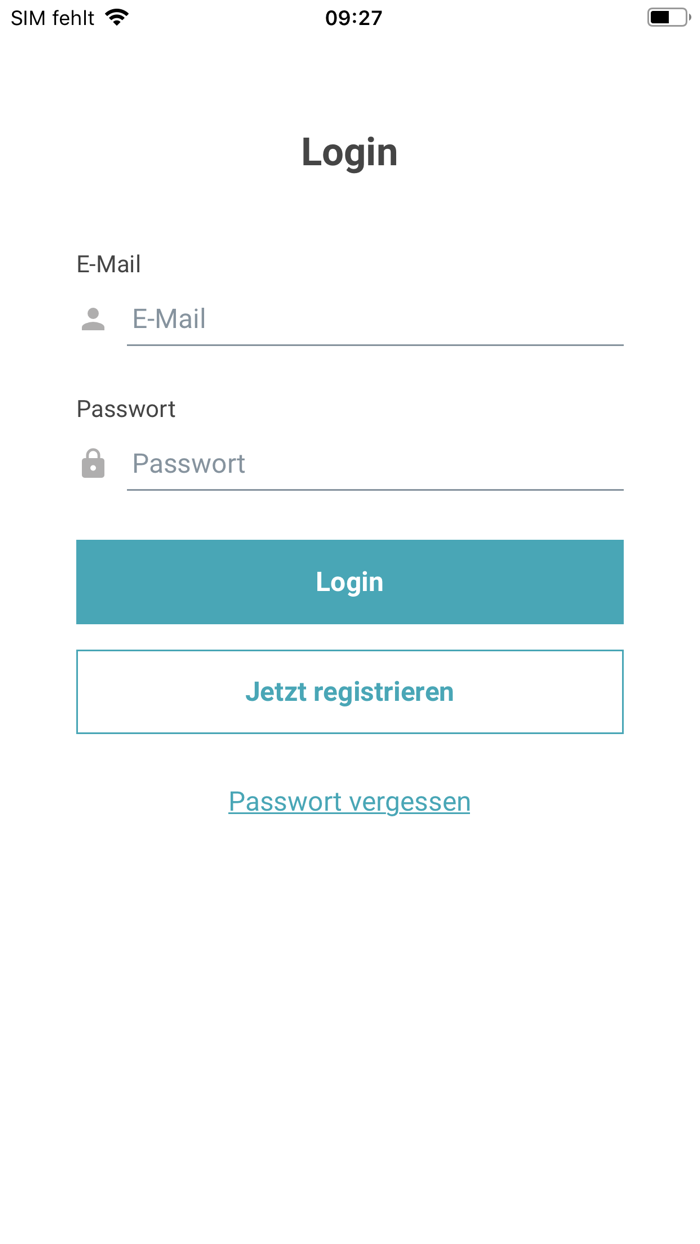Click the person icon beside E-Mail field
Screen dimensions: 700x1244
(93, 318)
